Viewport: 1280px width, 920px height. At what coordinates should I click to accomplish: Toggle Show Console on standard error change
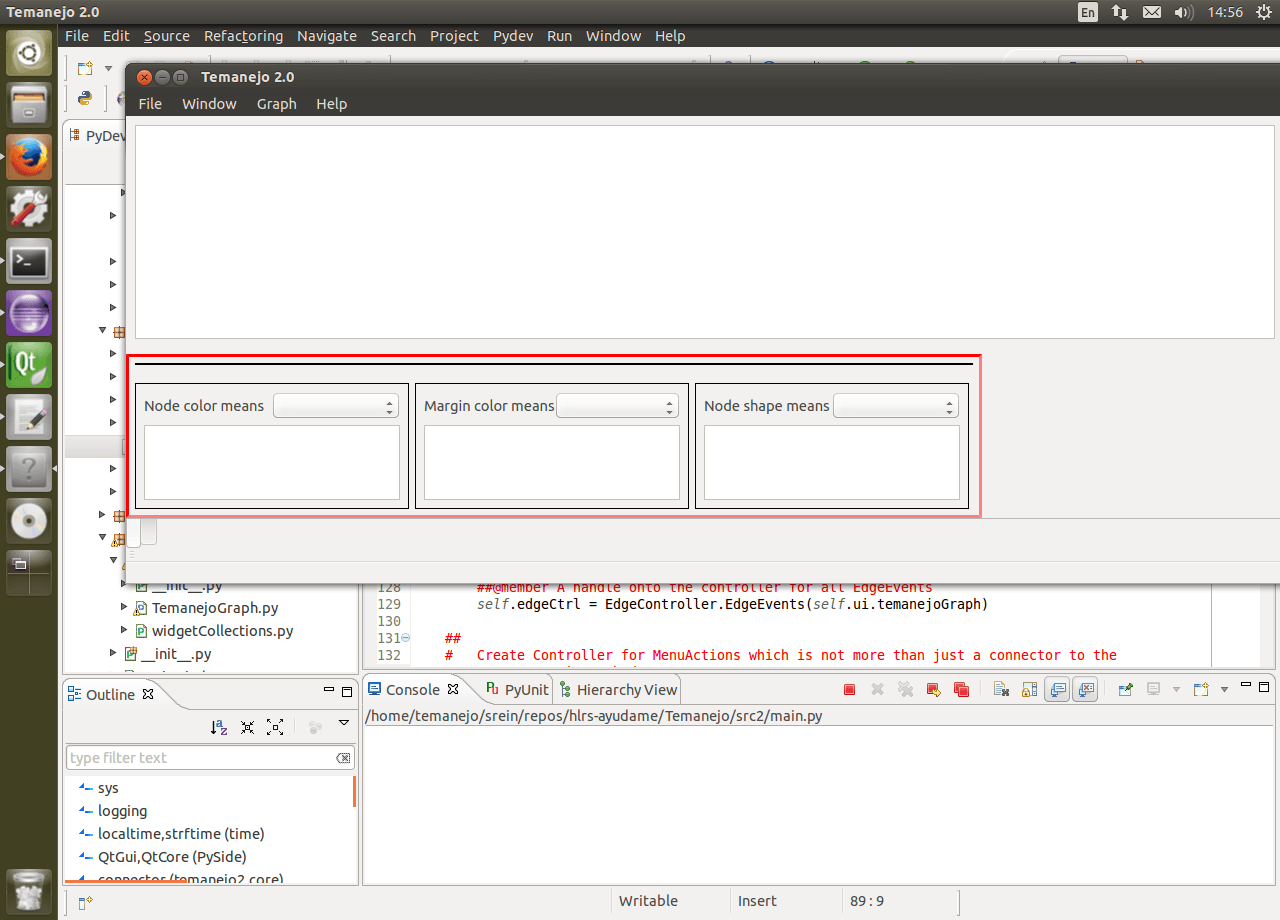coord(1086,689)
